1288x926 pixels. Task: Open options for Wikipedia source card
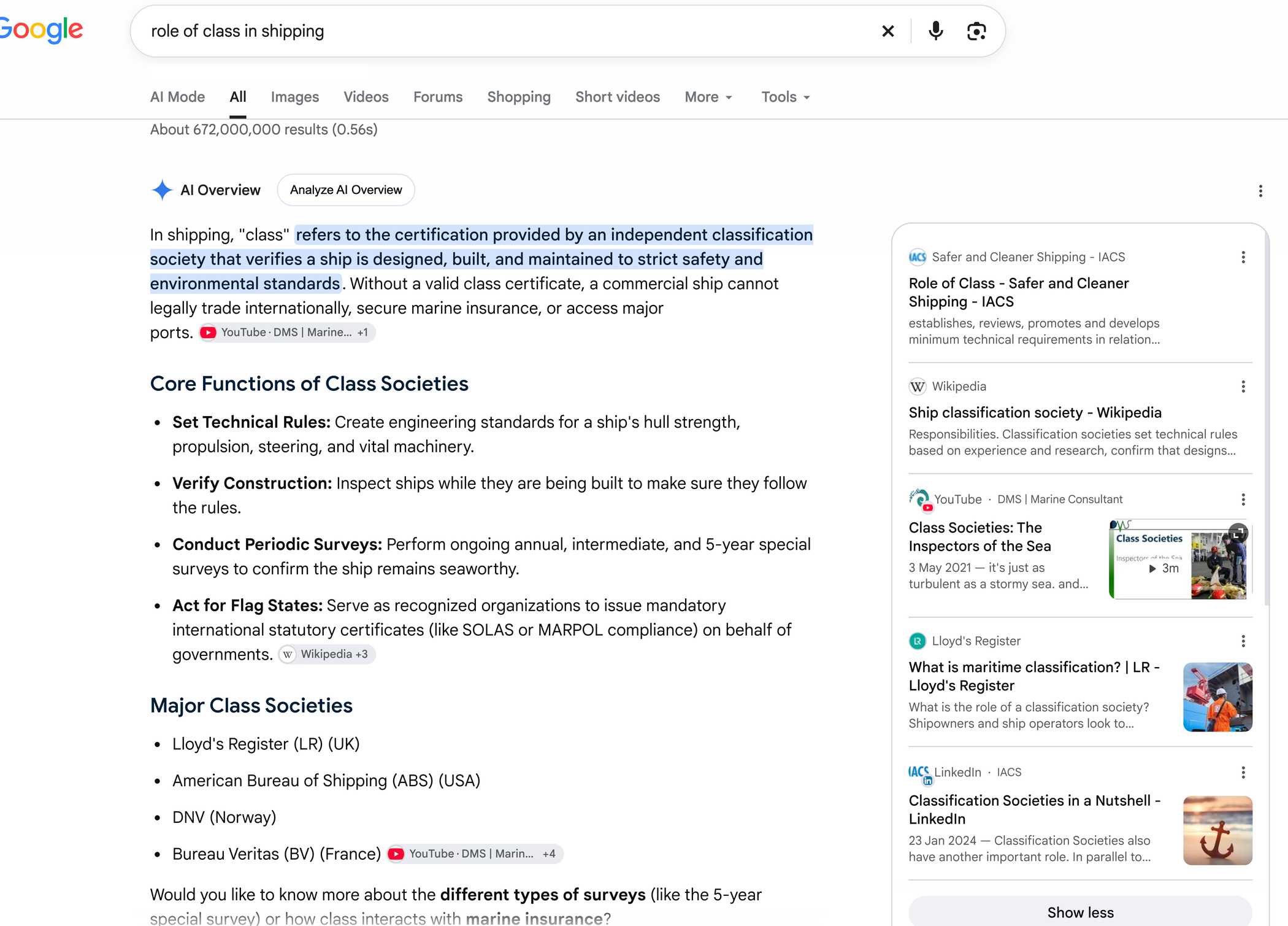(1243, 387)
